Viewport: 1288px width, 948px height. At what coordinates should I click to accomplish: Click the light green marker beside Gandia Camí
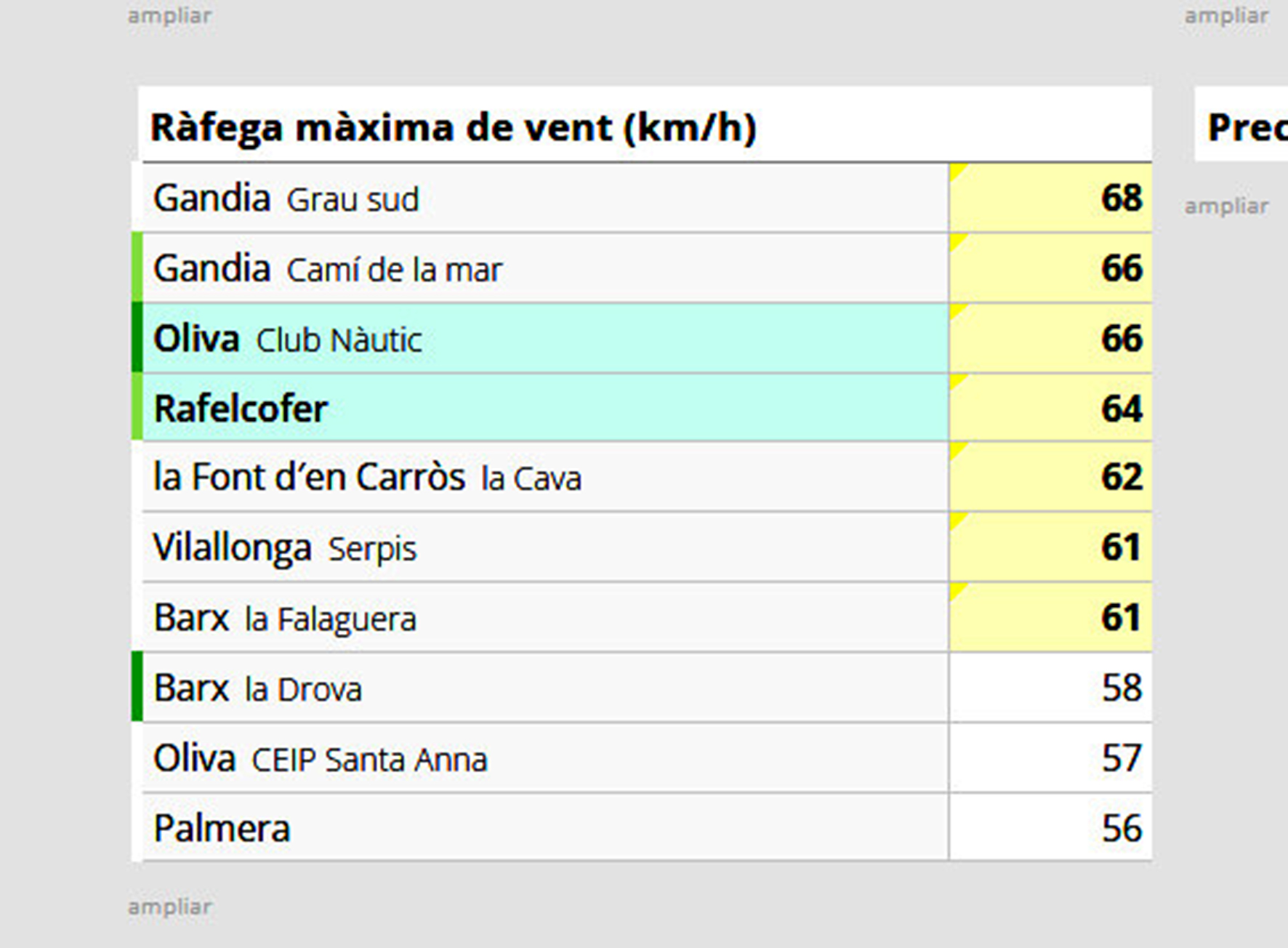137,268
